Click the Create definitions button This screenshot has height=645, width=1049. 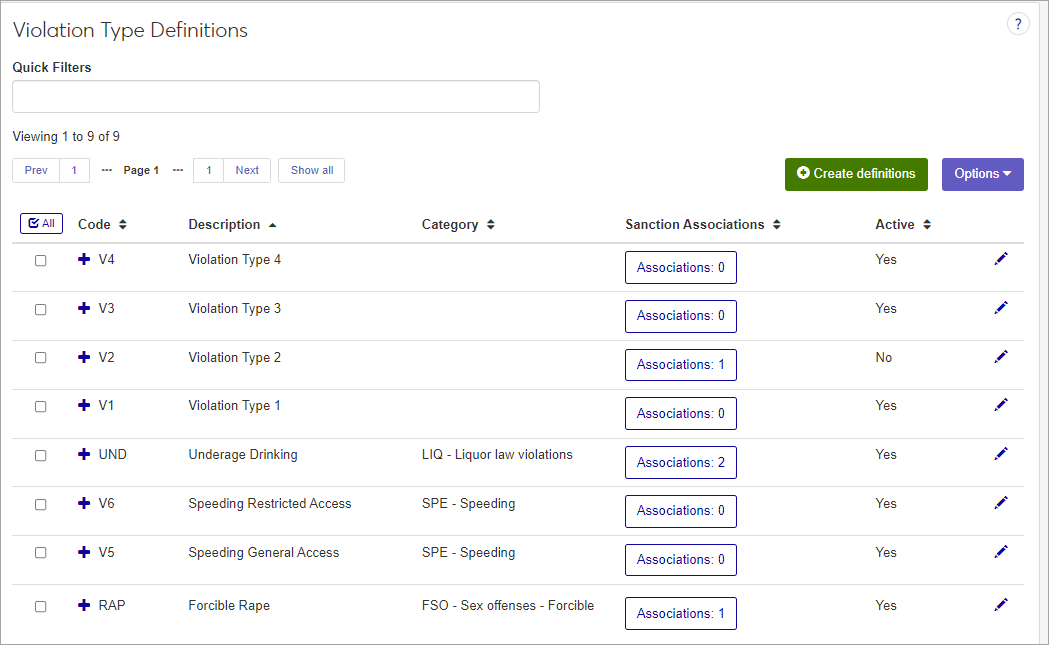click(x=856, y=174)
